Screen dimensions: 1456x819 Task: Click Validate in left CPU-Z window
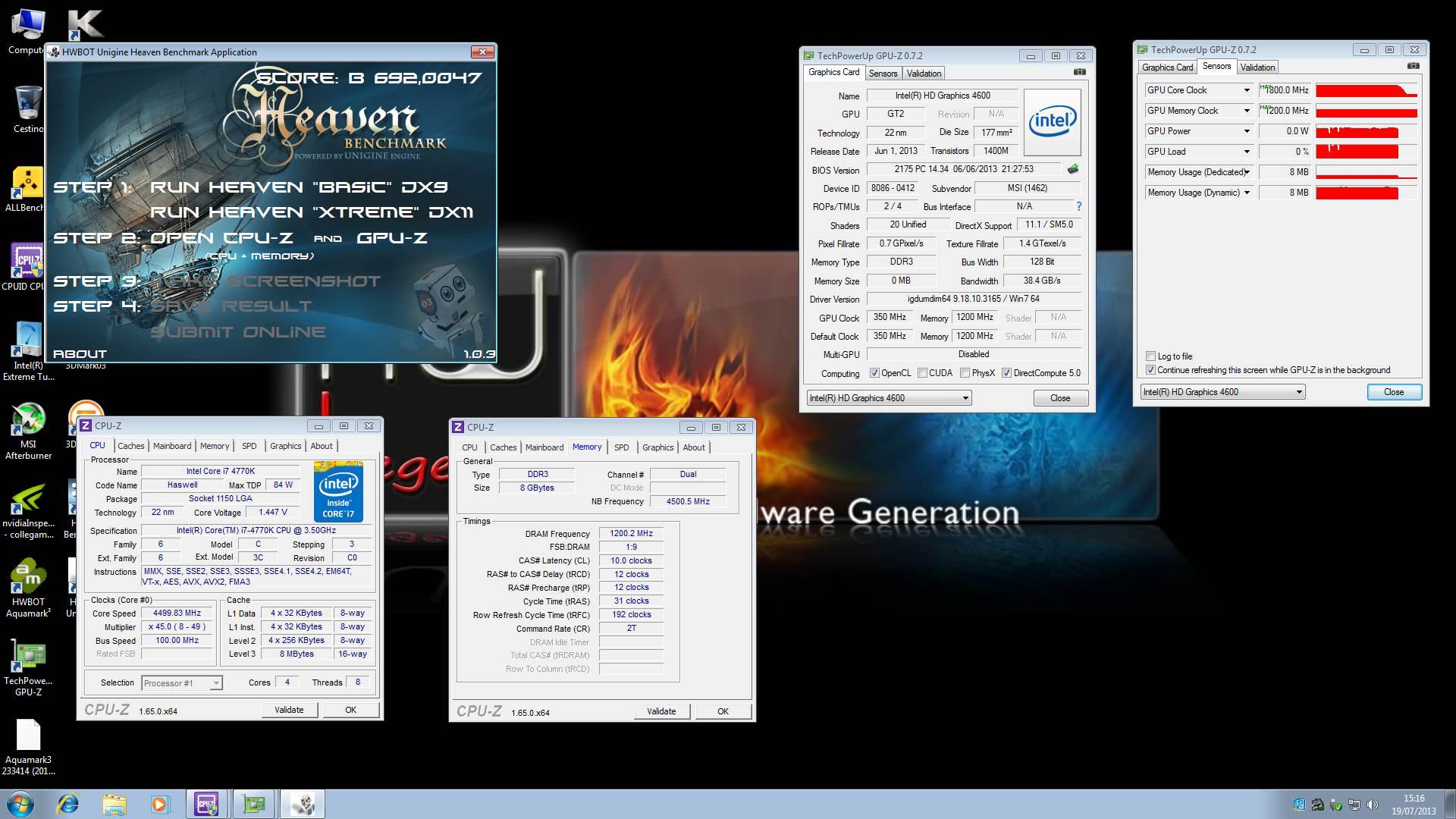[289, 710]
